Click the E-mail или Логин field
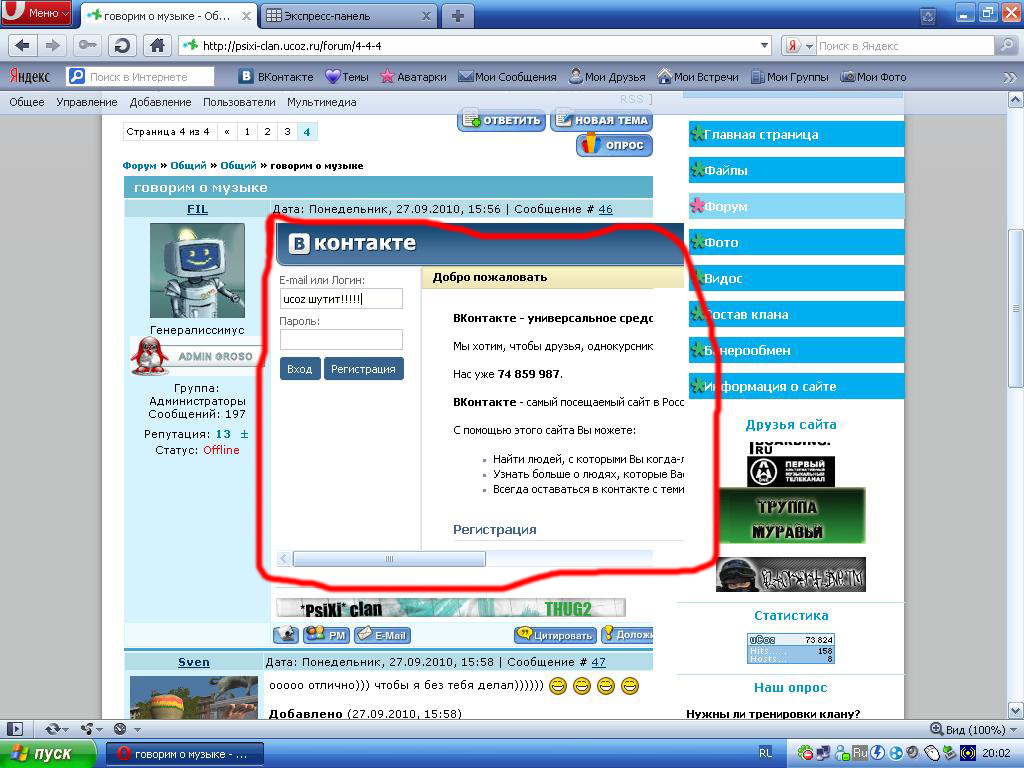The image size is (1024, 768). [x=341, y=298]
